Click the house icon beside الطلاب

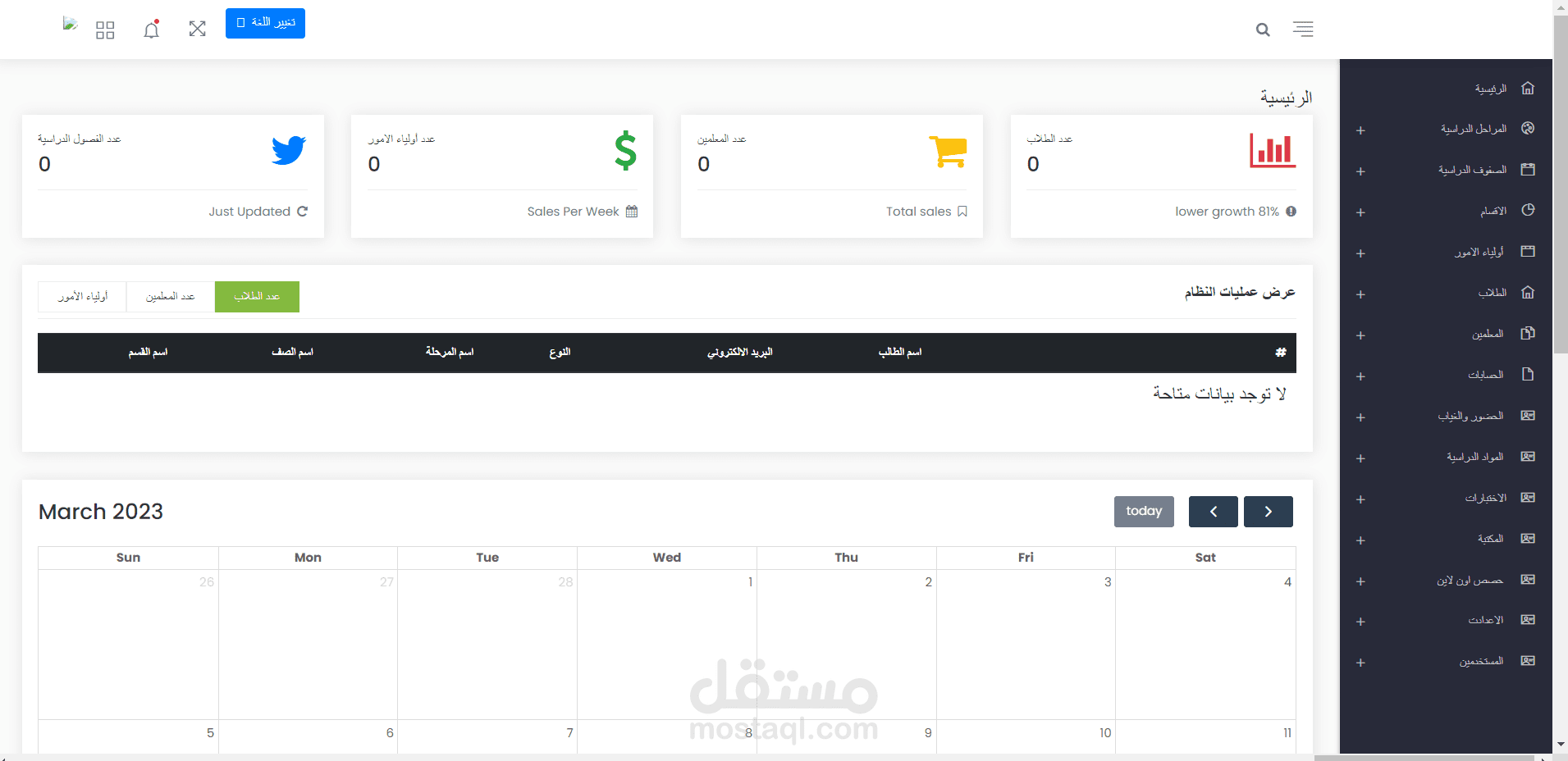coord(1528,292)
